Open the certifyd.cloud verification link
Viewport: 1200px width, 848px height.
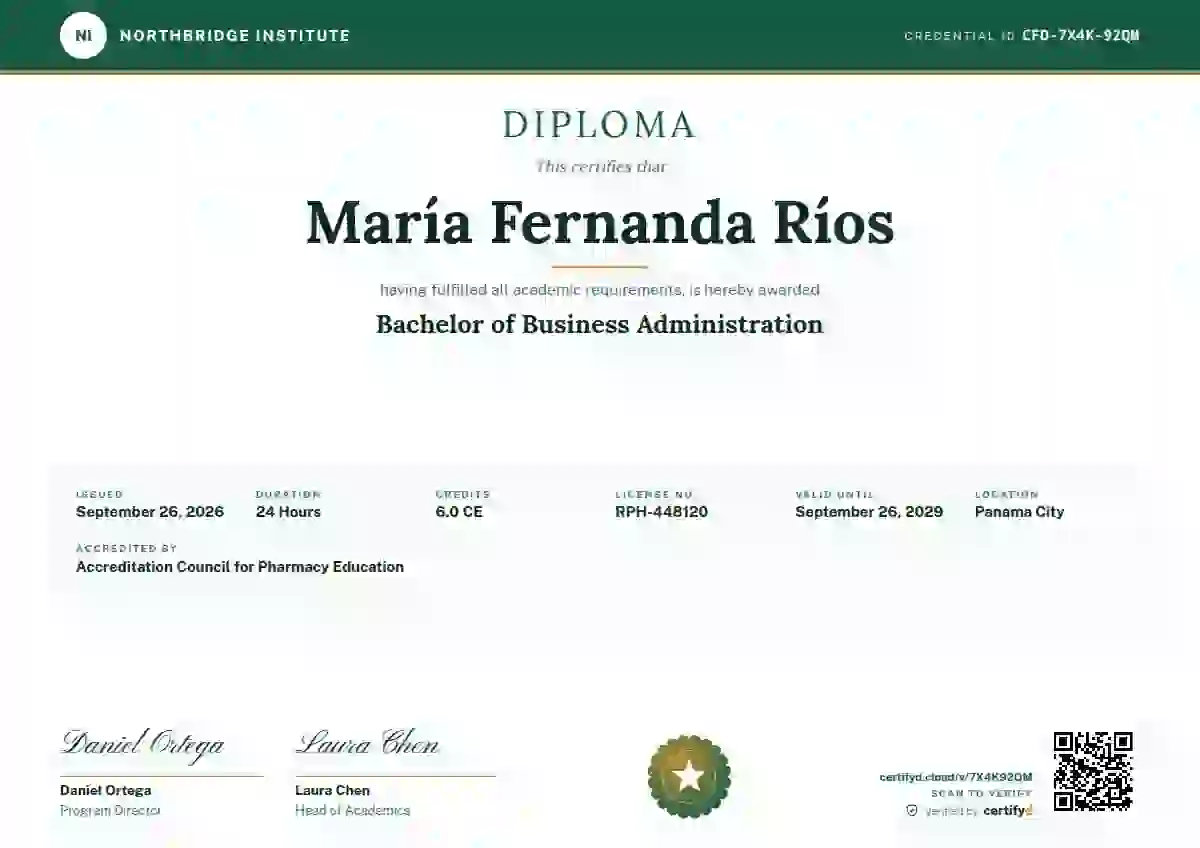(x=956, y=777)
